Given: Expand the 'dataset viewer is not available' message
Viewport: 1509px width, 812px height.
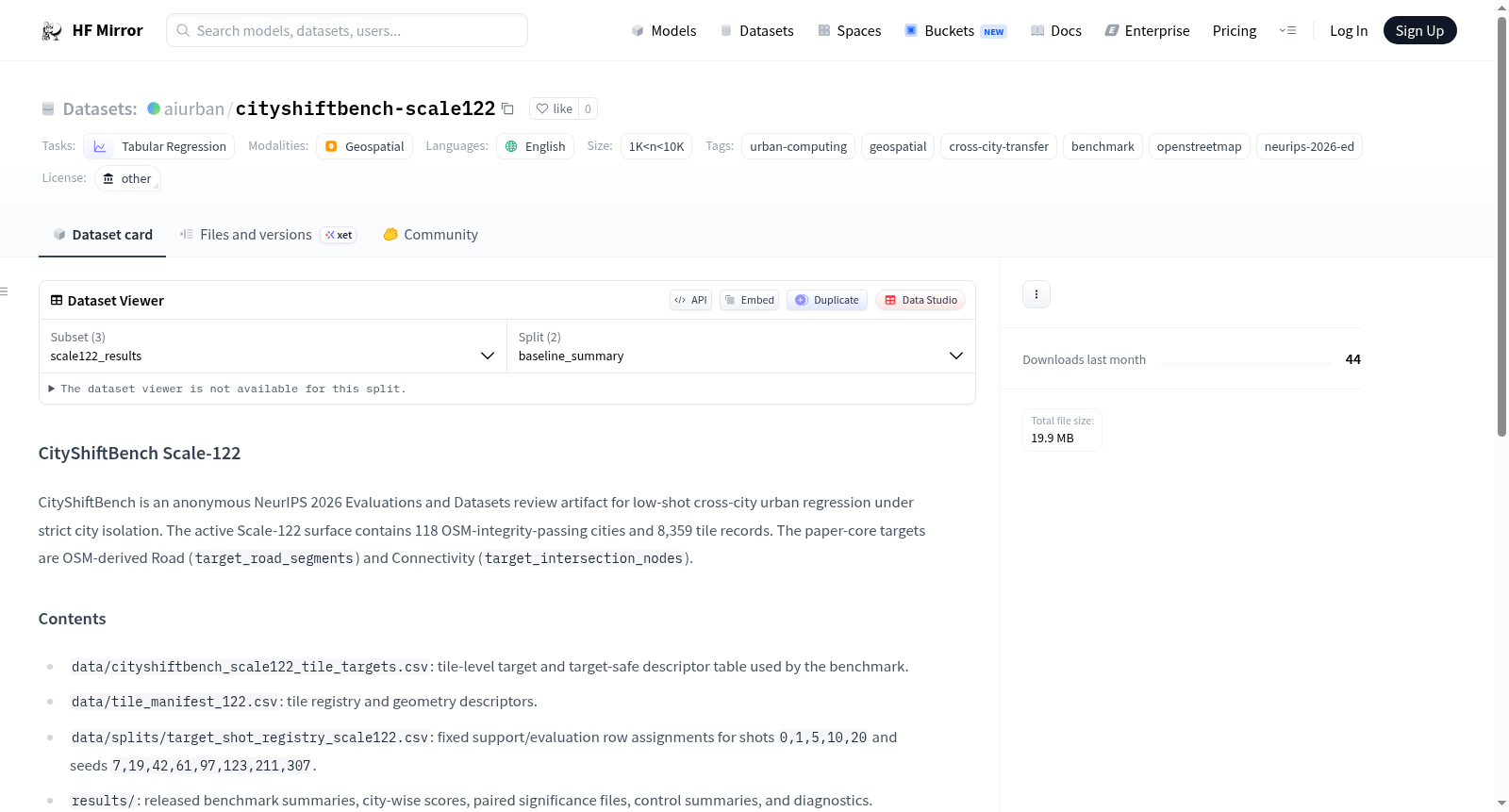Looking at the screenshot, I should tap(227, 389).
